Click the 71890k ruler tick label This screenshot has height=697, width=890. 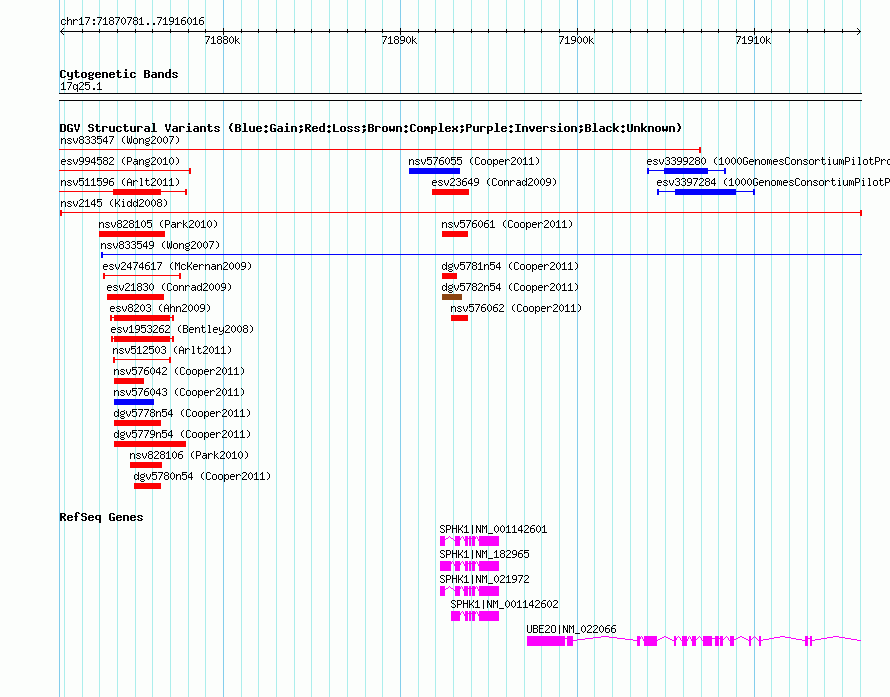(x=400, y=40)
